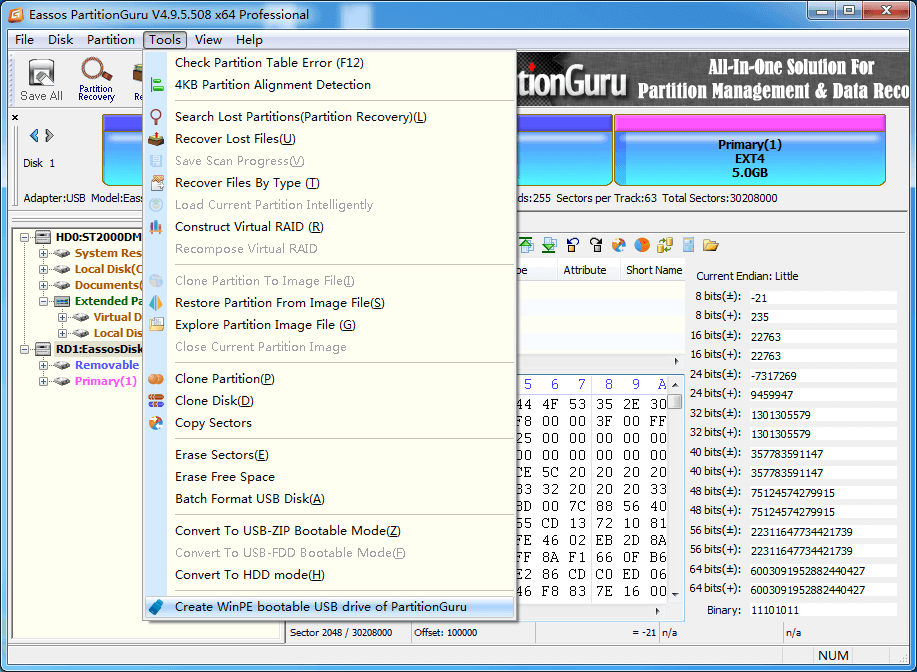Viewport: 917px width, 672px height.
Task: Click the Copy Sectors menu icon
Action: tap(156, 423)
